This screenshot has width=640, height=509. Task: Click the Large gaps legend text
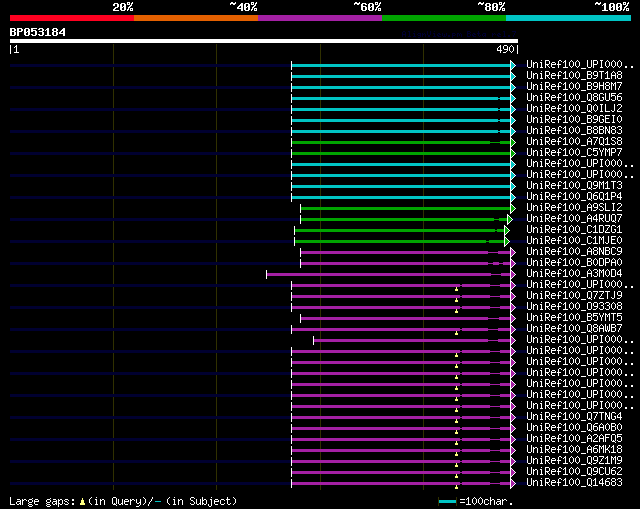(42, 501)
